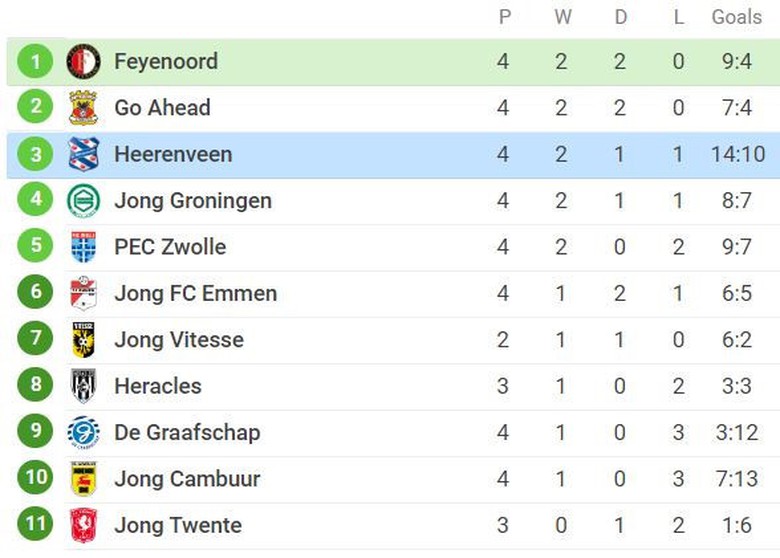Sort by the W wins header
Viewport: 780px width, 558px height.
click(x=561, y=16)
